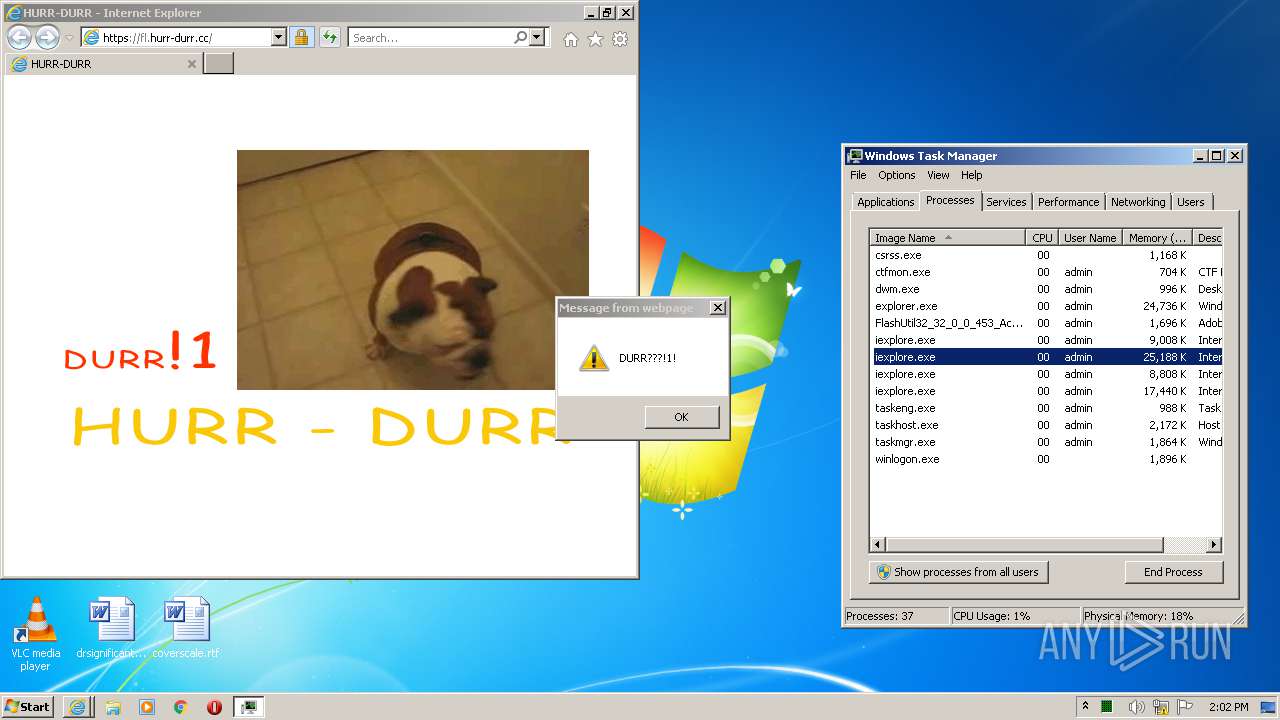Close the HURR-DURR browser tab
Viewport: 1280px width, 720px height.
pos(192,64)
